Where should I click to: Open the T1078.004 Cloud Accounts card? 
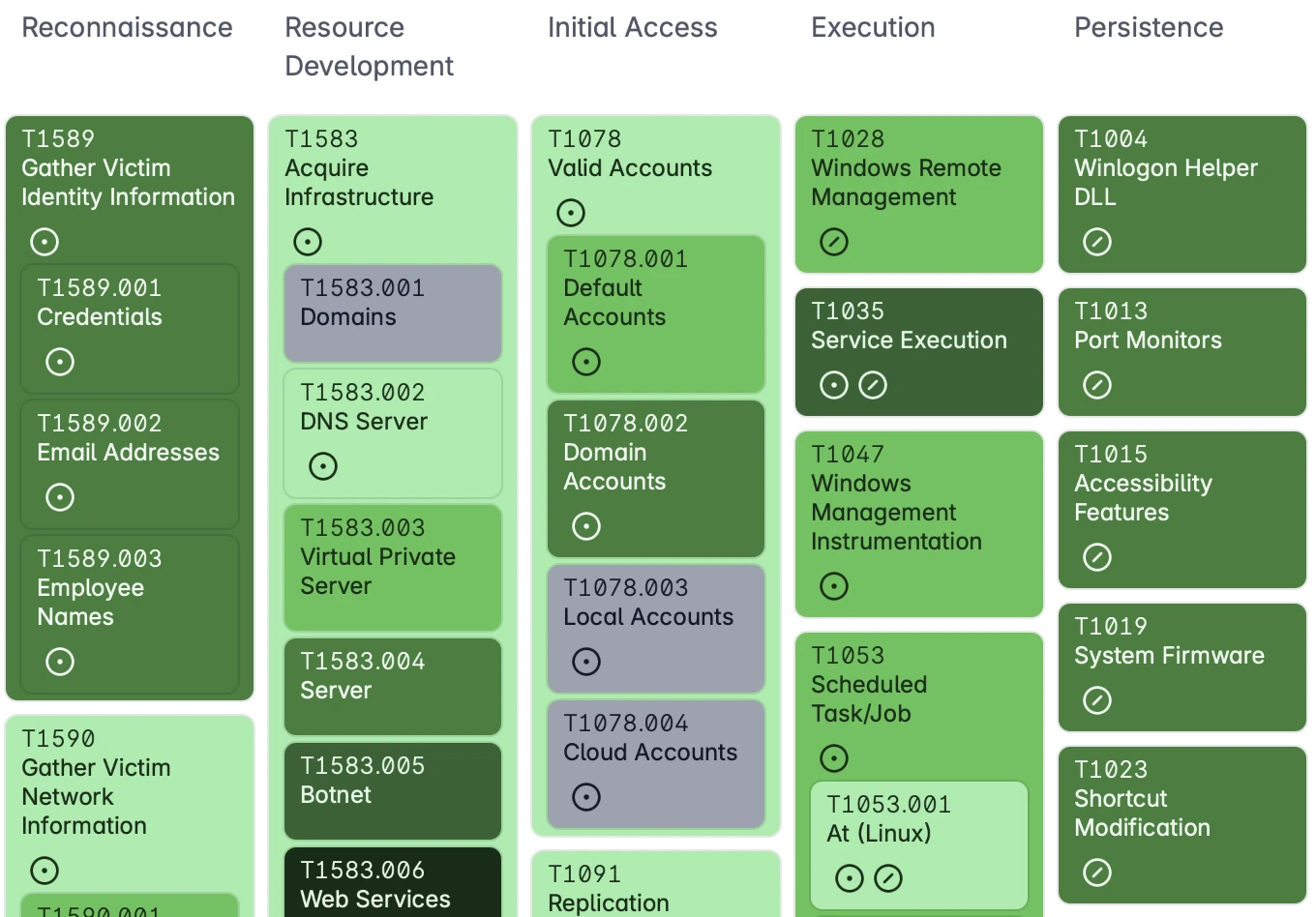[x=656, y=764]
